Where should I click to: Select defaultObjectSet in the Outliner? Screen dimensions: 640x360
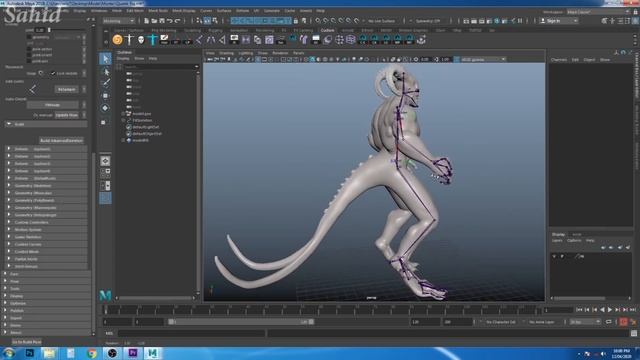pyautogui.click(x=147, y=133)
